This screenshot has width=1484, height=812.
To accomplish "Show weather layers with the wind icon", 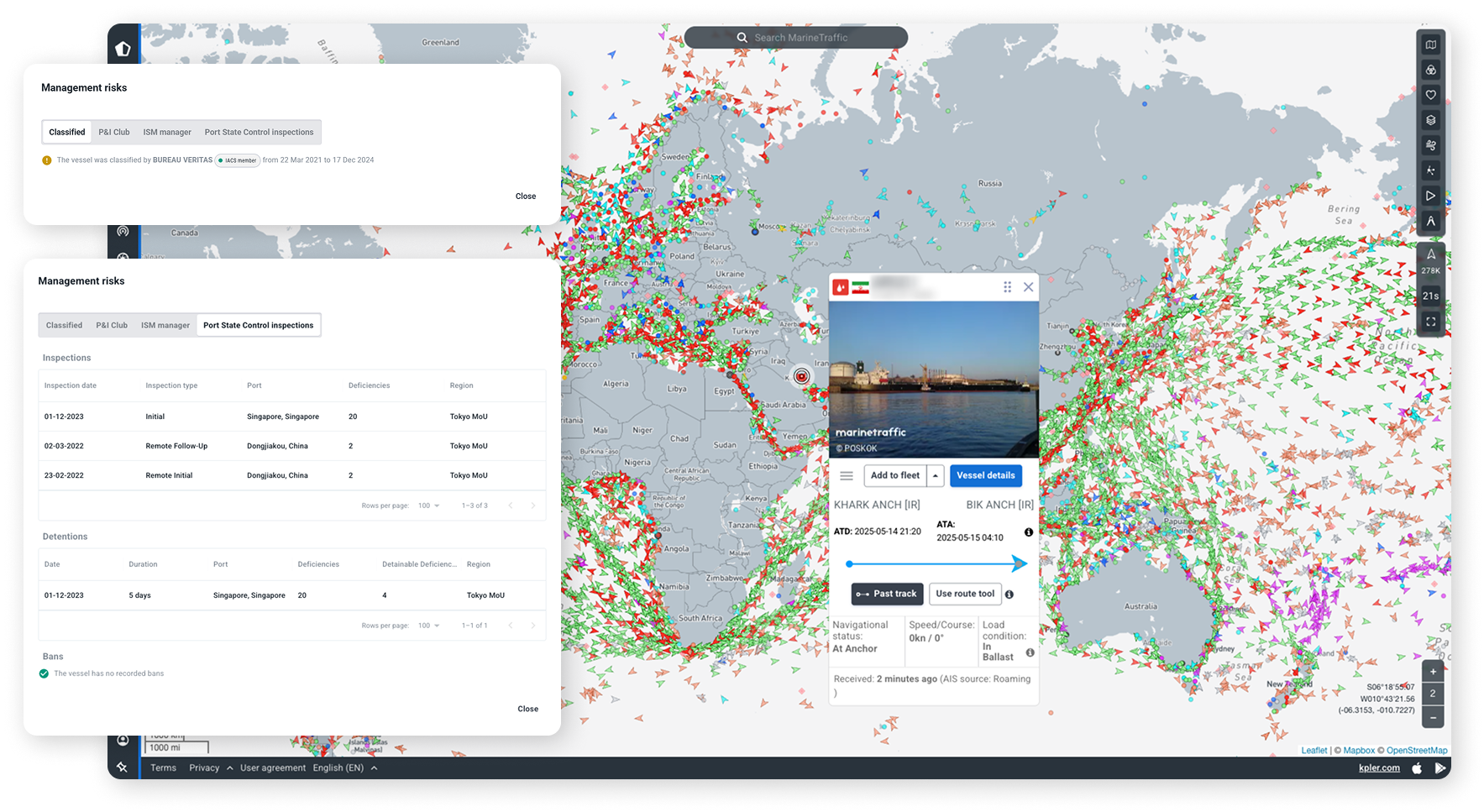I will (x=1431, y=145).
